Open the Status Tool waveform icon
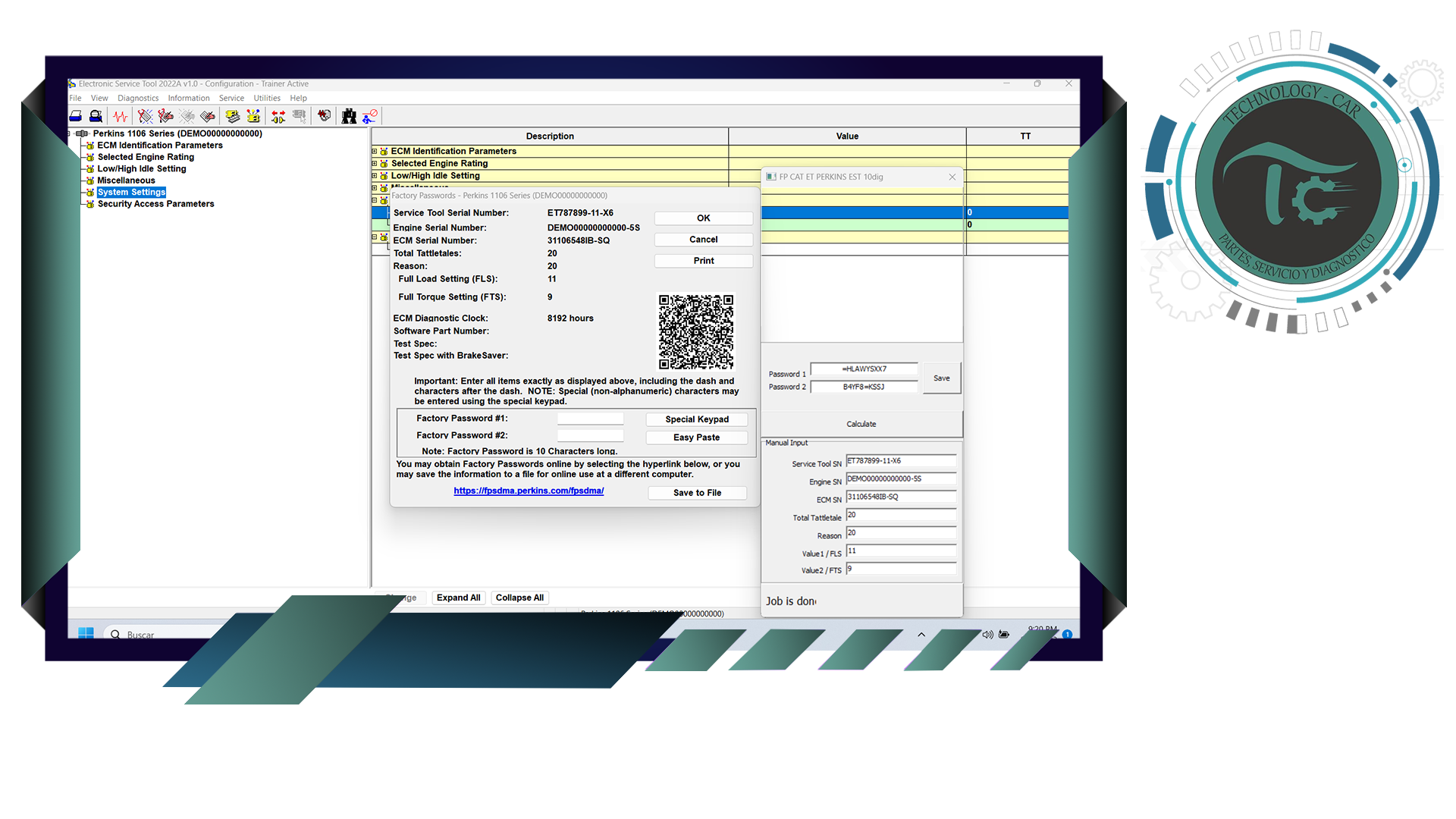 point(121,116)
